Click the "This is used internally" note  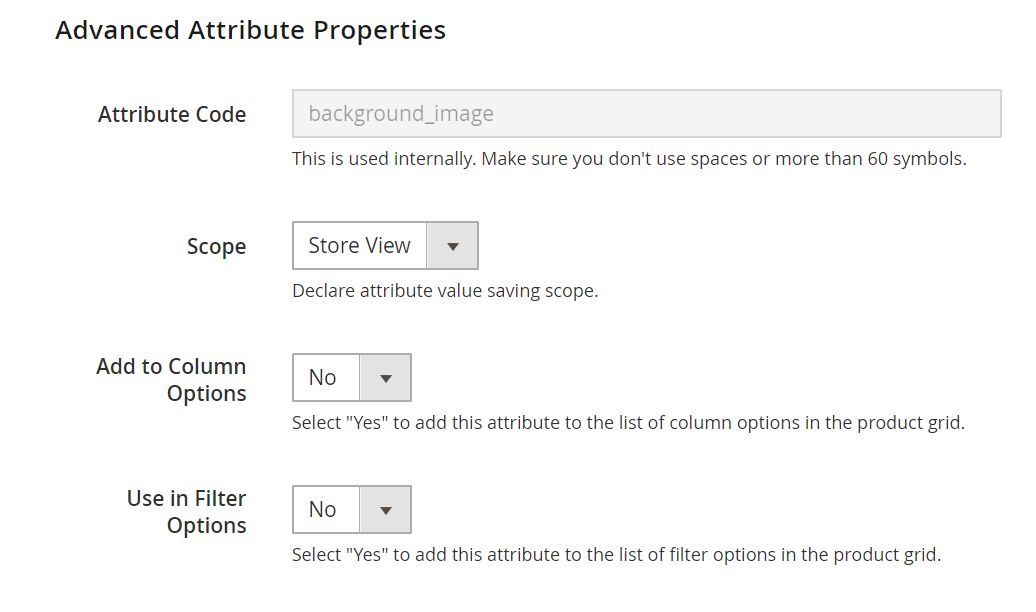628,159
